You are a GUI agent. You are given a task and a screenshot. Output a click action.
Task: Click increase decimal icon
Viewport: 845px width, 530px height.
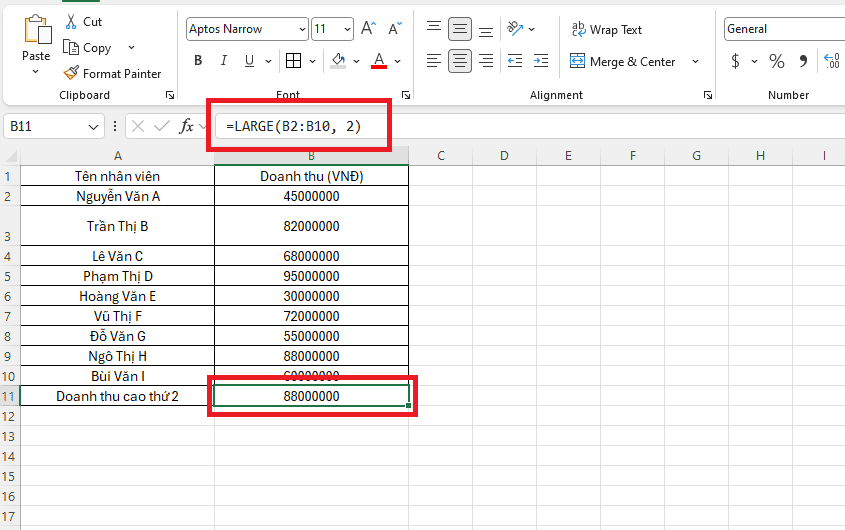[833, 61]
